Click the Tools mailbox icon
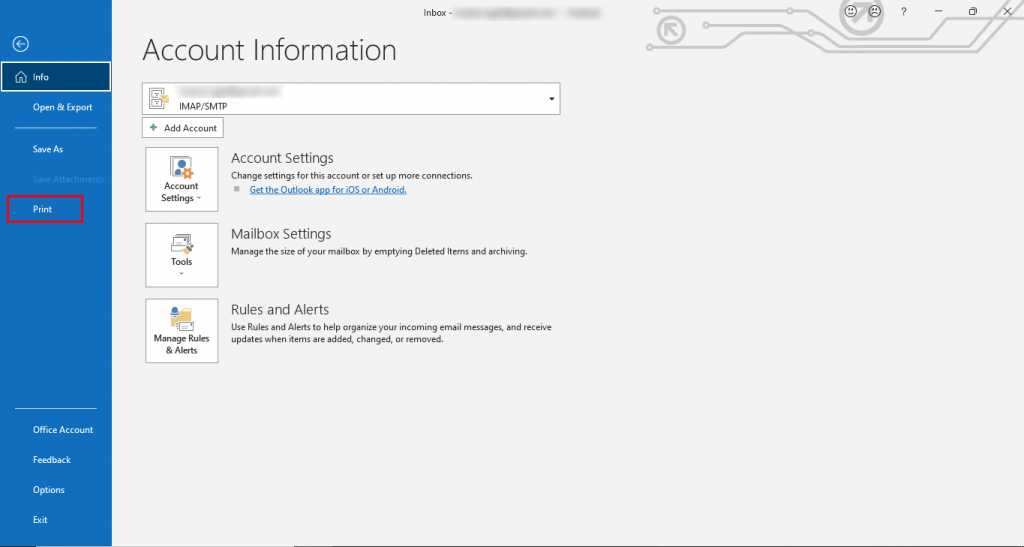 (x=181, y=243)
